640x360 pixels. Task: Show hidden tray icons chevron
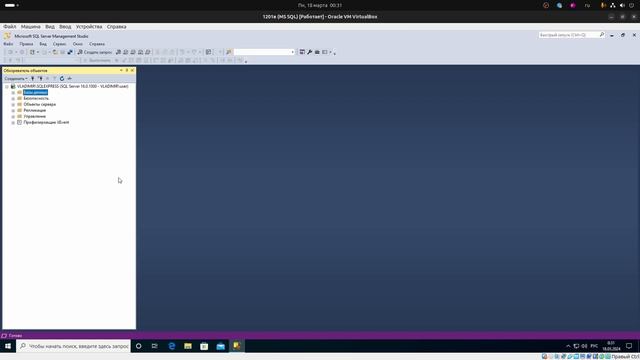click(568, 346)
